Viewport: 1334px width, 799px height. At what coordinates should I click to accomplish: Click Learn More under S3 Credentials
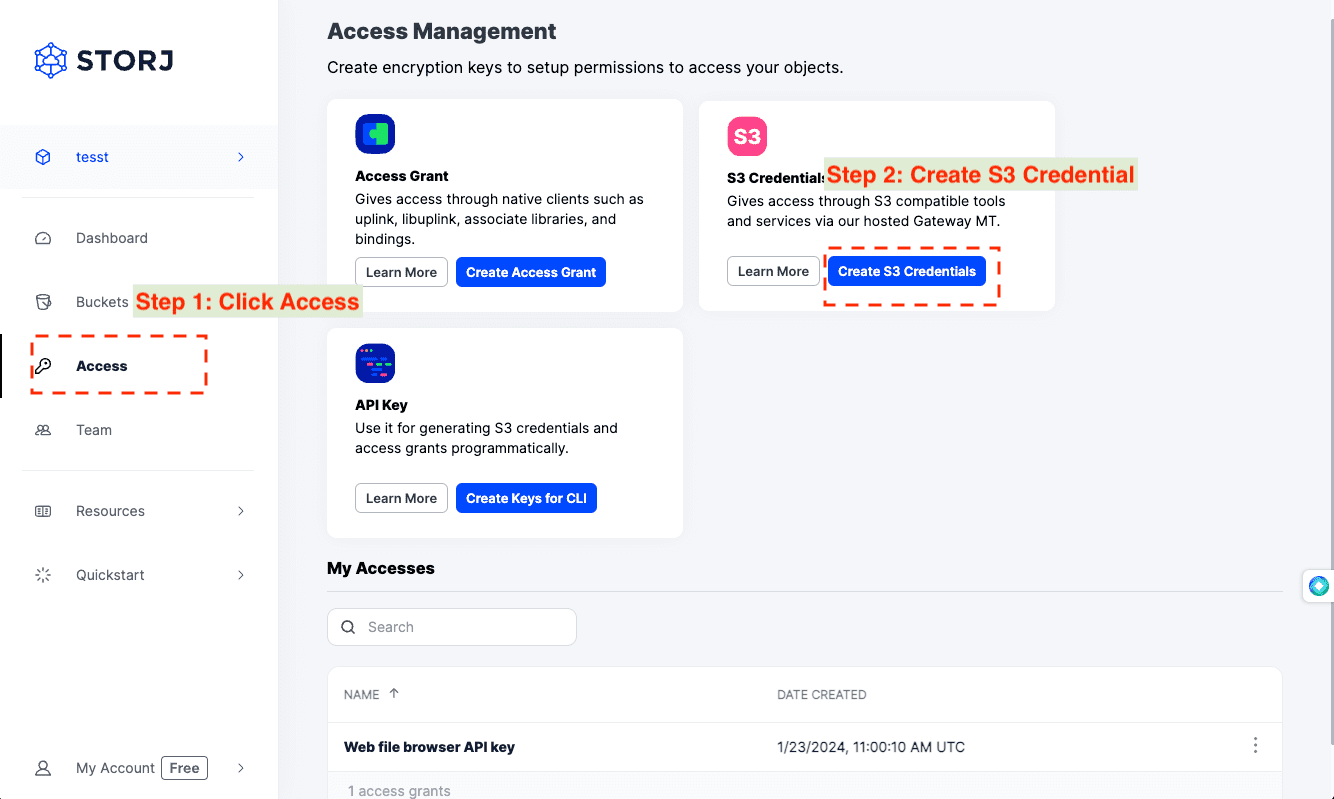coord(773,271)
